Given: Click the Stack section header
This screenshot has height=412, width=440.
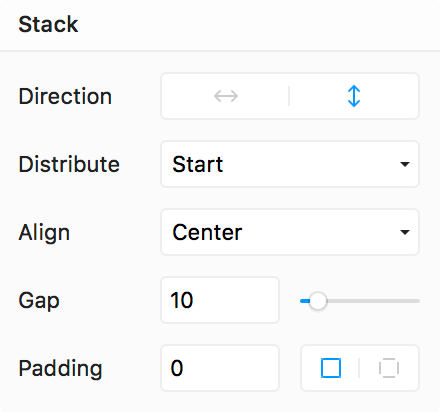Looking at the screenshot, I should pyautogui.click(x=48, y=24).
